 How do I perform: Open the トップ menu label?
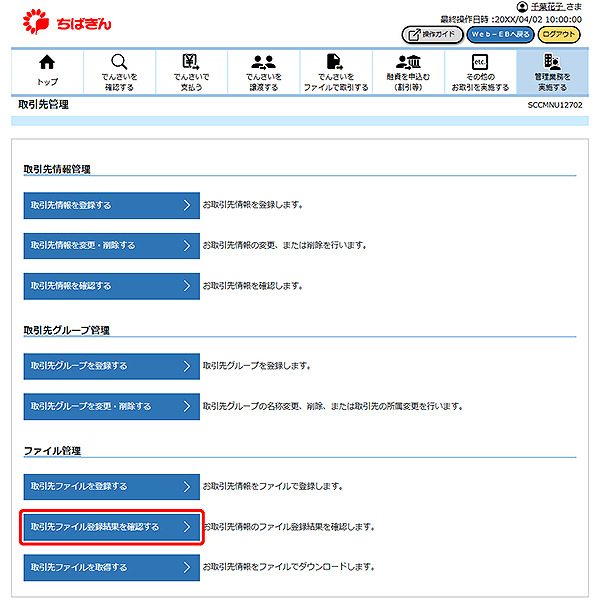[x=47, y=82]
